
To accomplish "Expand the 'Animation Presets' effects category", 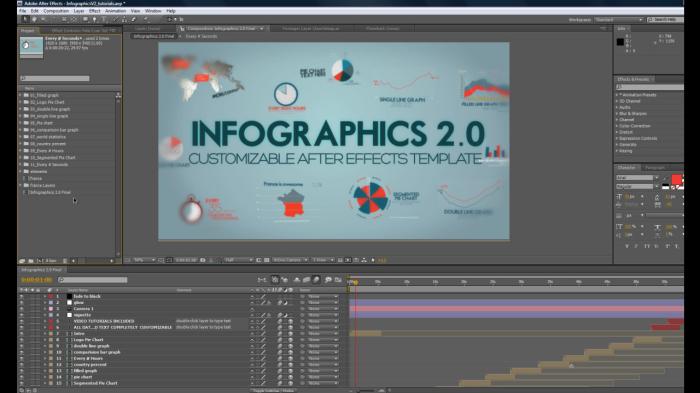I will [617, 95].
